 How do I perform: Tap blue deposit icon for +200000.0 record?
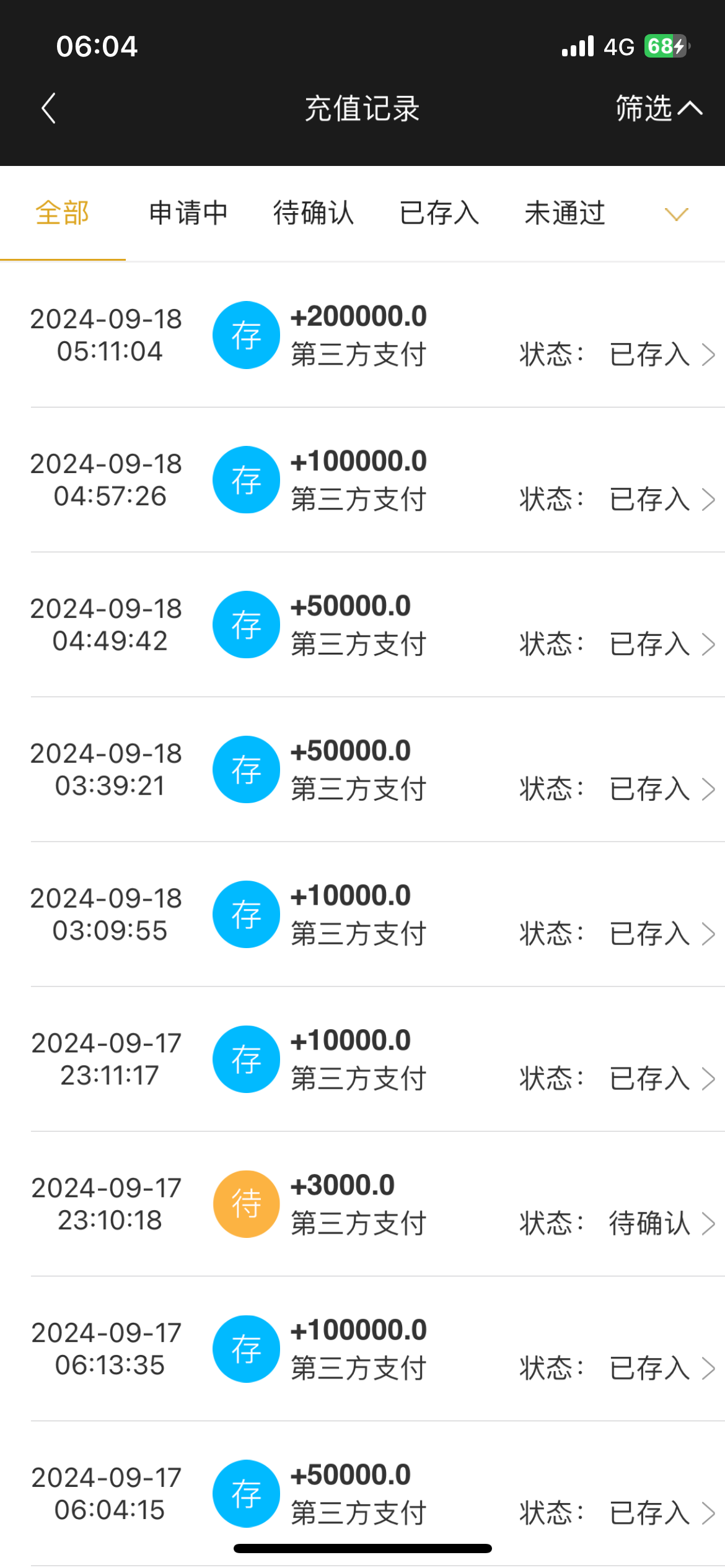point(247,335)
